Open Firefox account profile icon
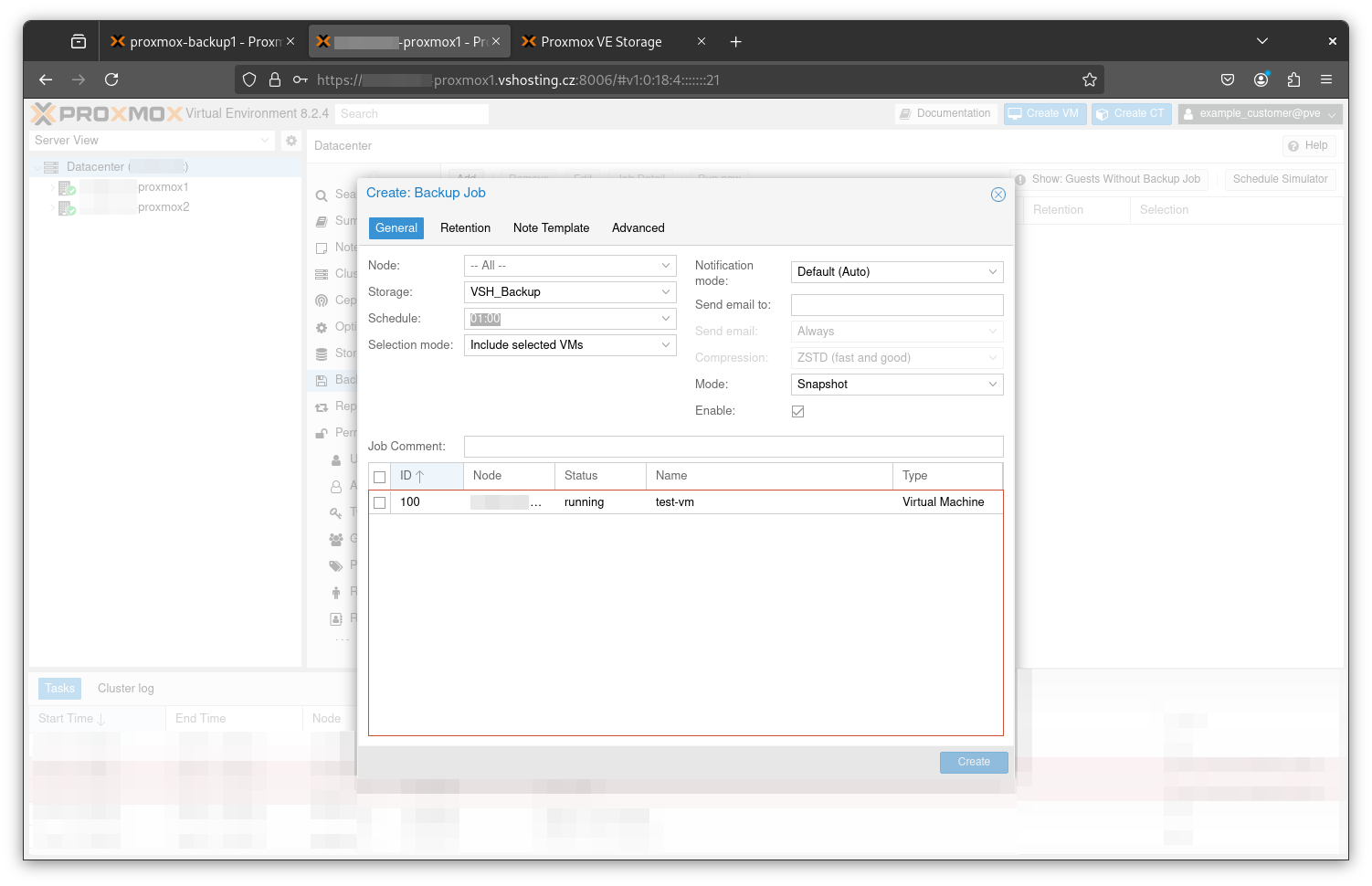 1261,79
